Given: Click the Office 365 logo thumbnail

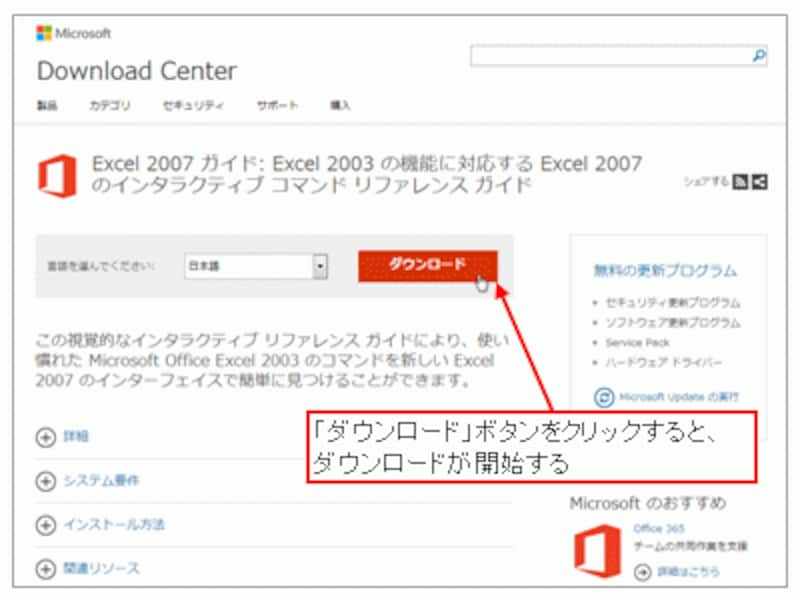Looking at the screenshot, I should (x=597, y=551).
